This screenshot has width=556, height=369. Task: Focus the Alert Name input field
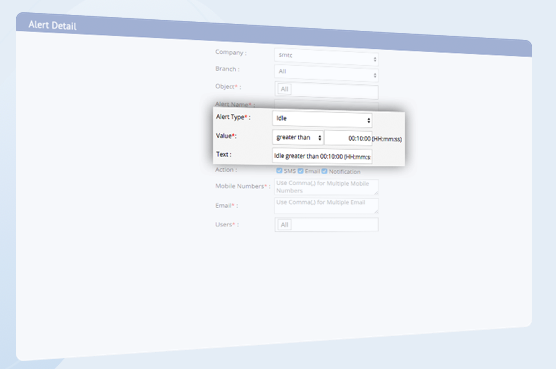326,105
